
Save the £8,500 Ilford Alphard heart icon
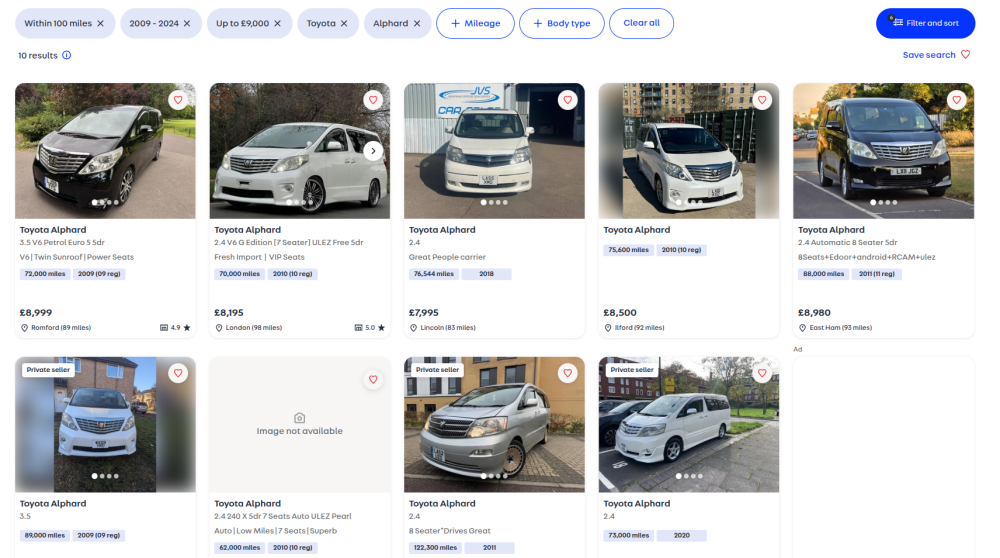tap(762, 100)
